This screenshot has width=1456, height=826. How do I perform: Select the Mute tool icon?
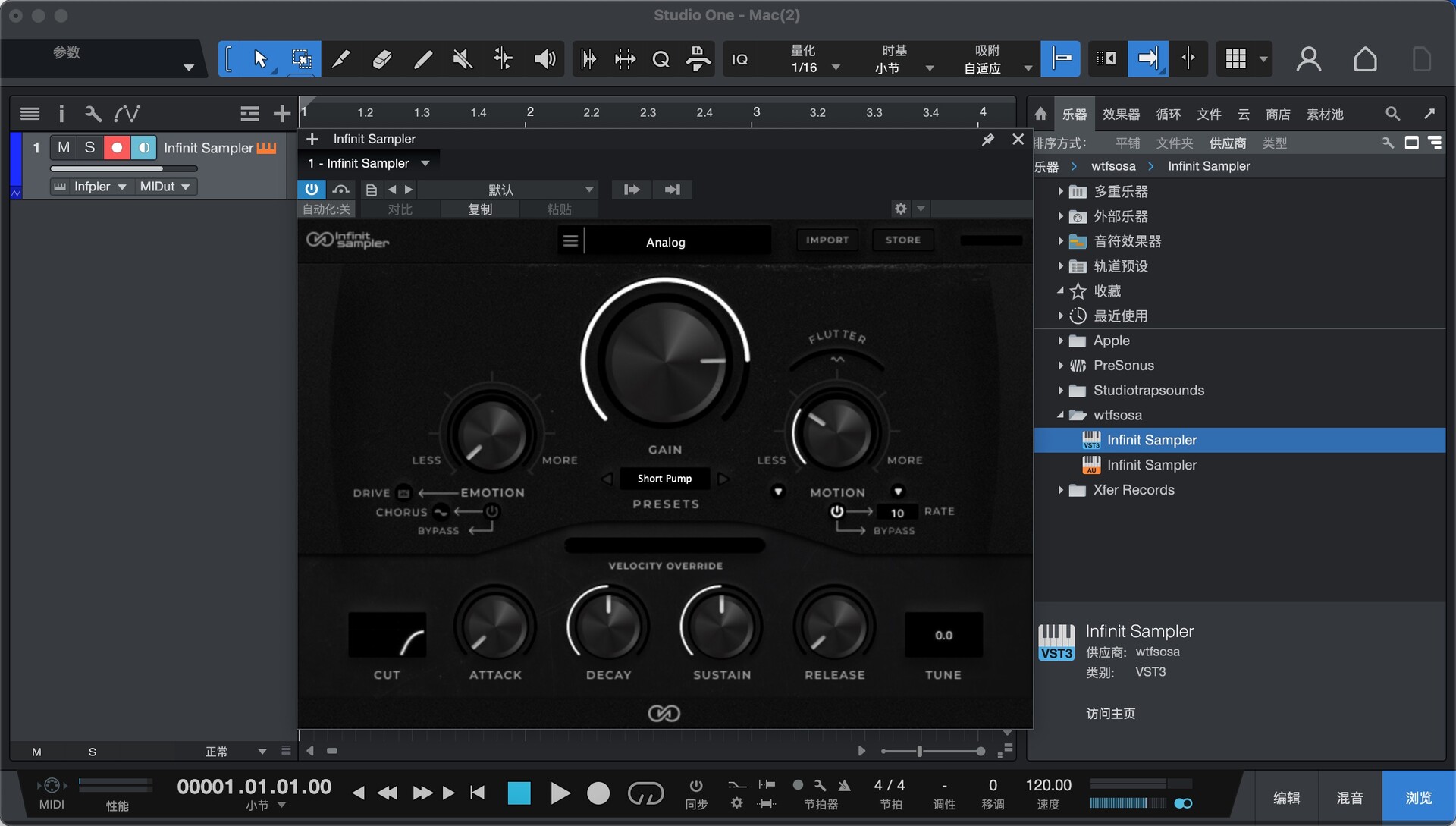pos(463,58)
